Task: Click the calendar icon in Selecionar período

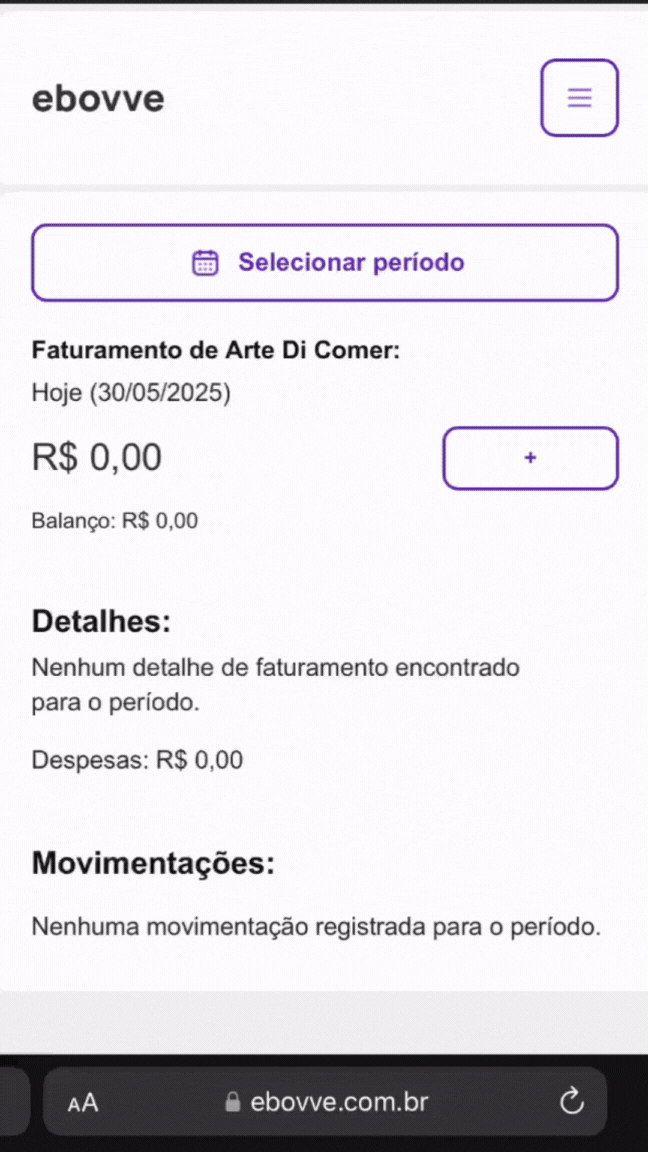Action: [x=205, y=262]
